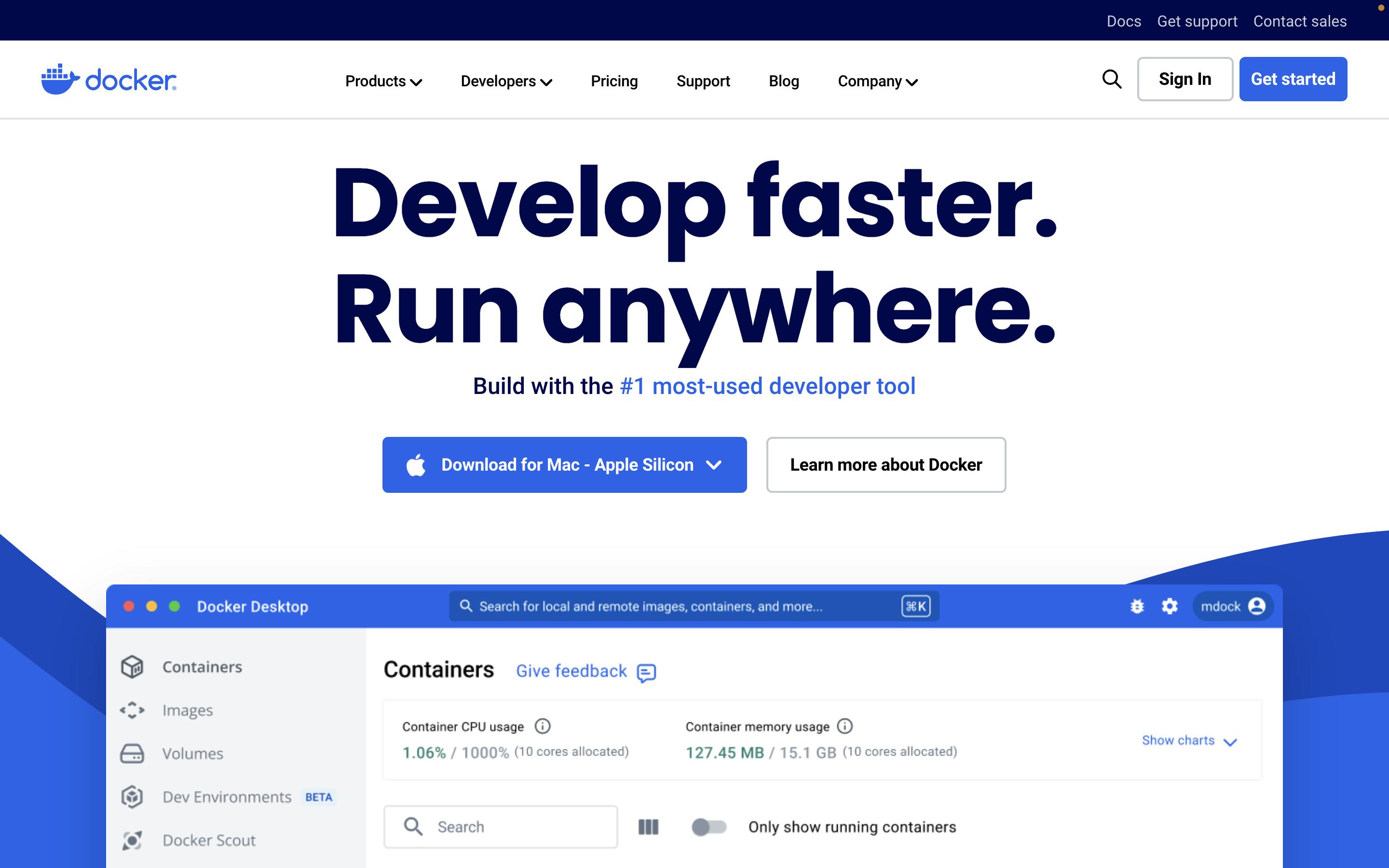
Task: Toggle Only show running containers switch
Action: pos(709,827)
